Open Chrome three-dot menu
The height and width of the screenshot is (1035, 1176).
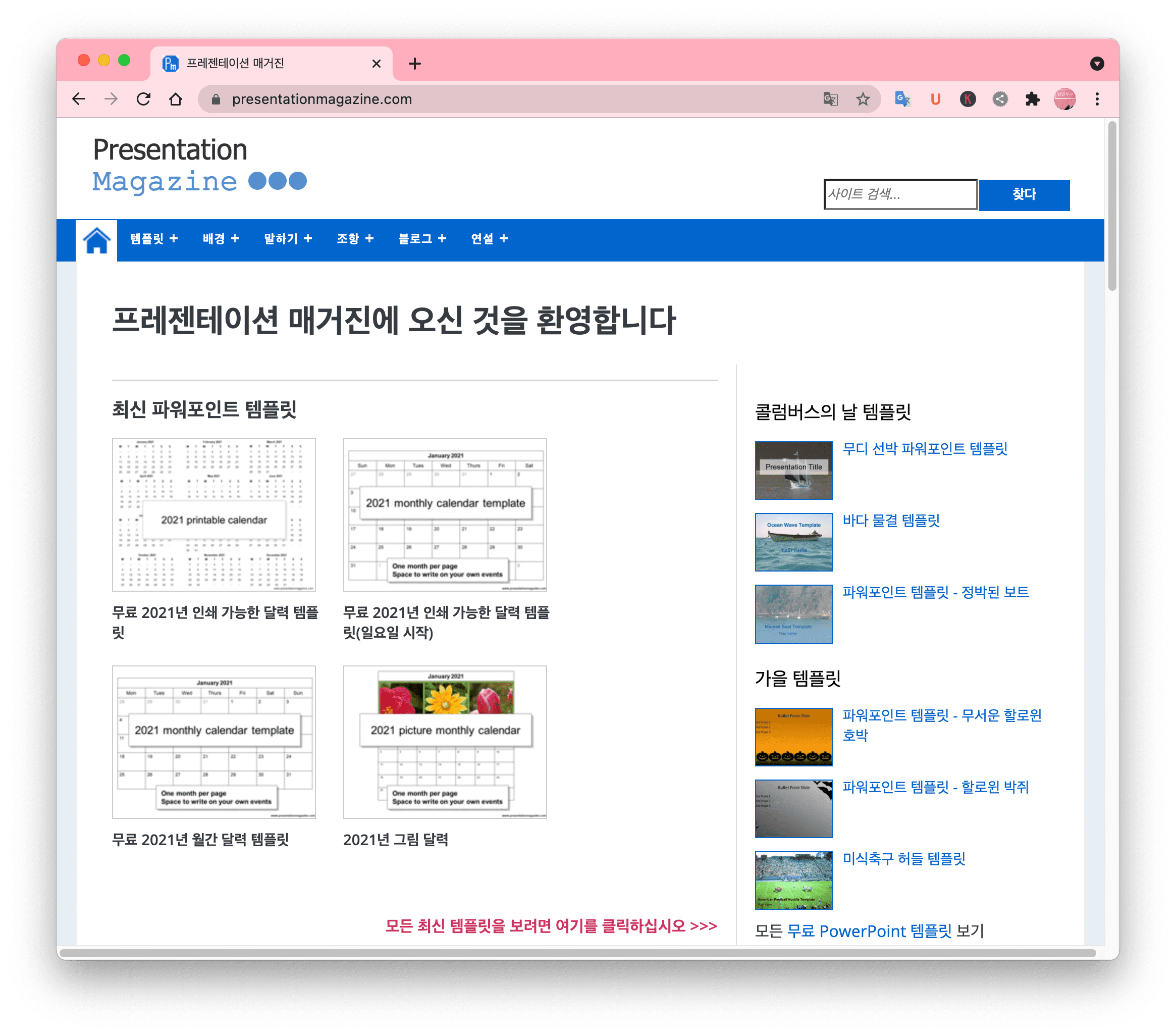point(1097,99)
